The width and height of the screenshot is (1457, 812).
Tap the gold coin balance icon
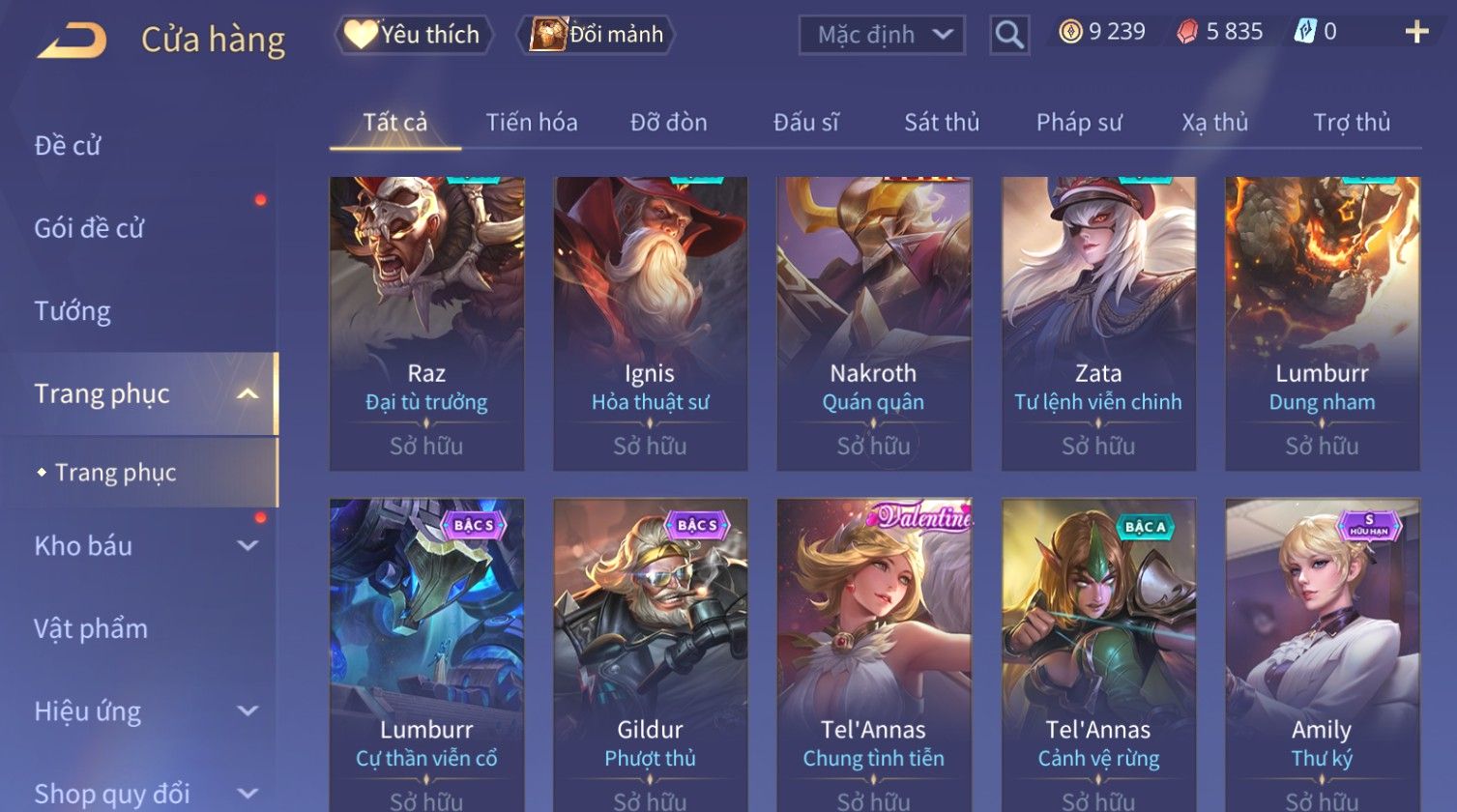tap(1070, 32)
